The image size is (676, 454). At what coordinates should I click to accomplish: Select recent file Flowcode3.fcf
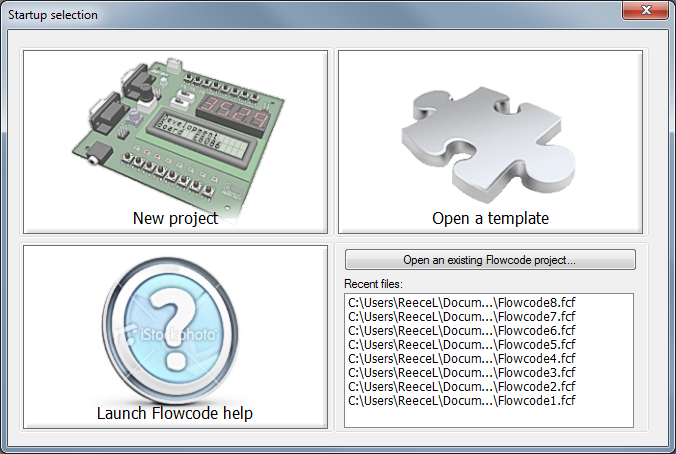coord(462,373)
